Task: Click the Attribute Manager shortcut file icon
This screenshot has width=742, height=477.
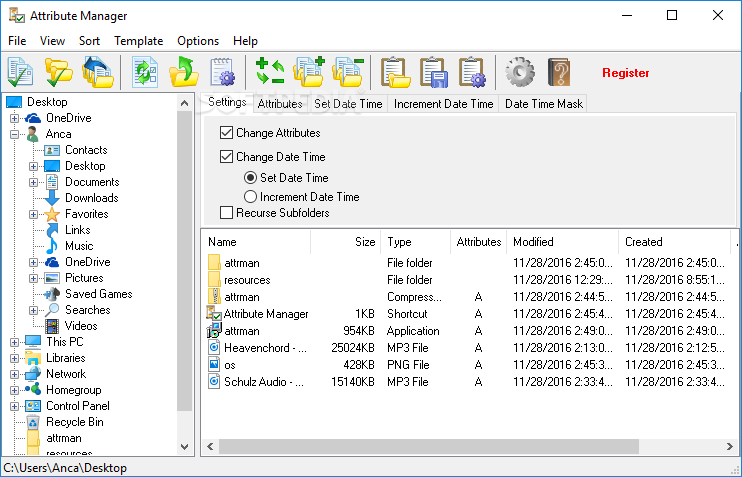Action: coord(214,314)
